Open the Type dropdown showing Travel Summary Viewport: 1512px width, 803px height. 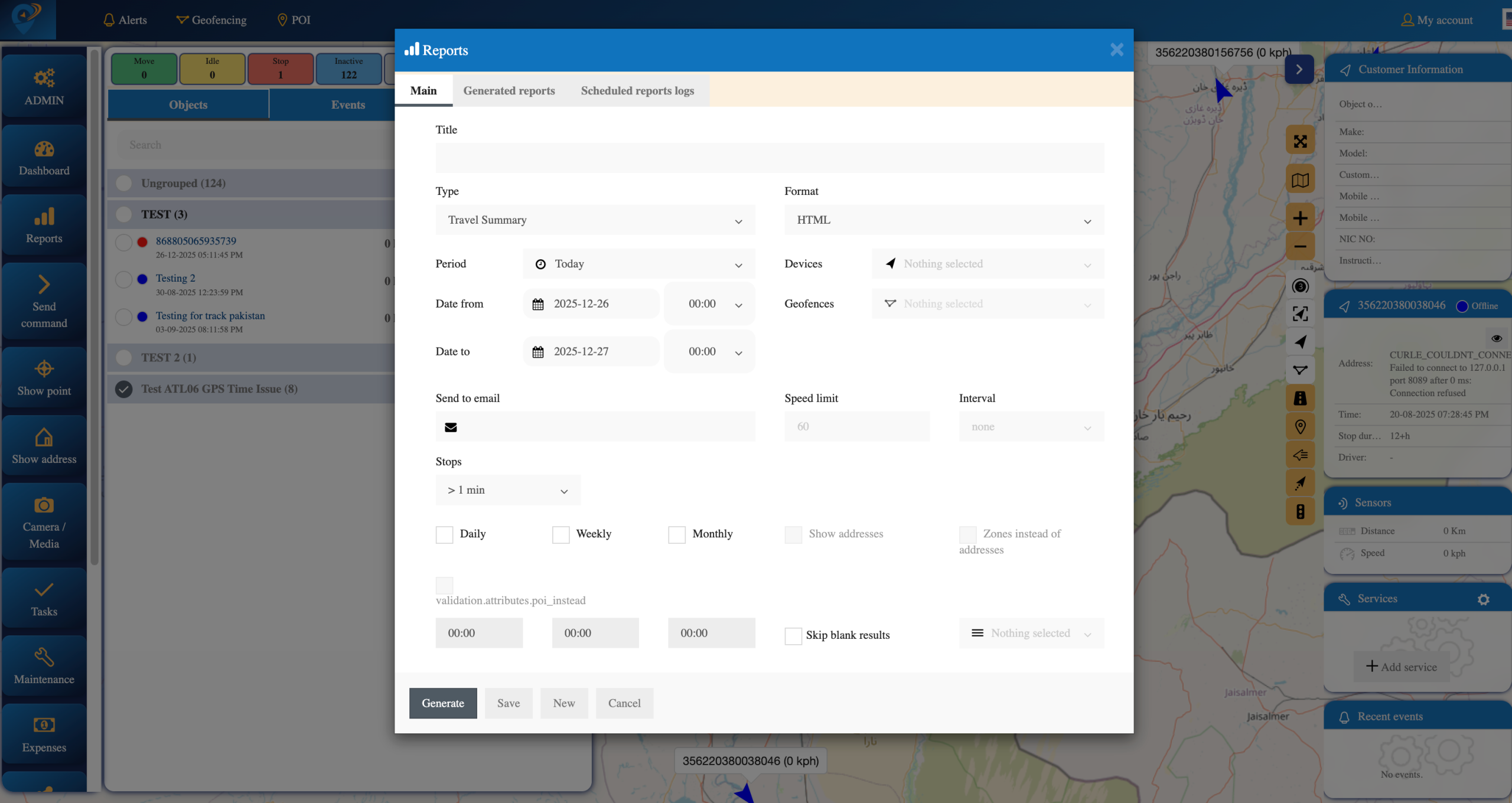click(x=595, y=220)
